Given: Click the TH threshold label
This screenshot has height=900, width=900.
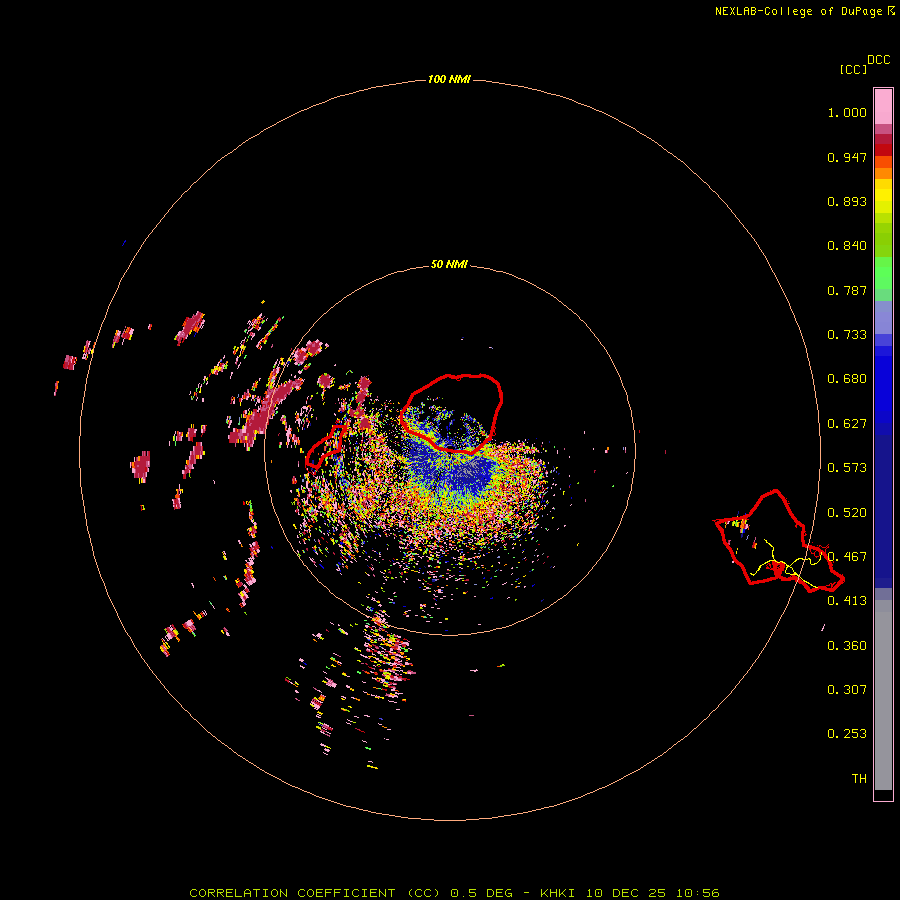Looking at the screenshot, I should 859,779.
